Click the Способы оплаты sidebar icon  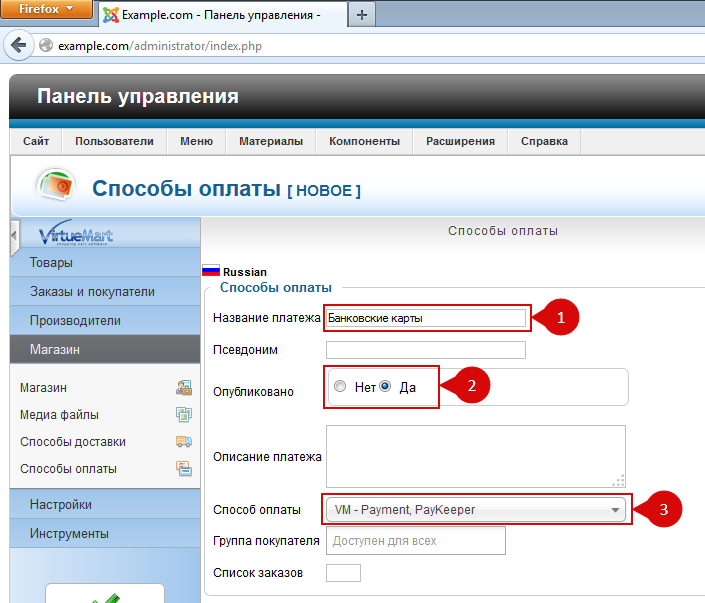183,469
